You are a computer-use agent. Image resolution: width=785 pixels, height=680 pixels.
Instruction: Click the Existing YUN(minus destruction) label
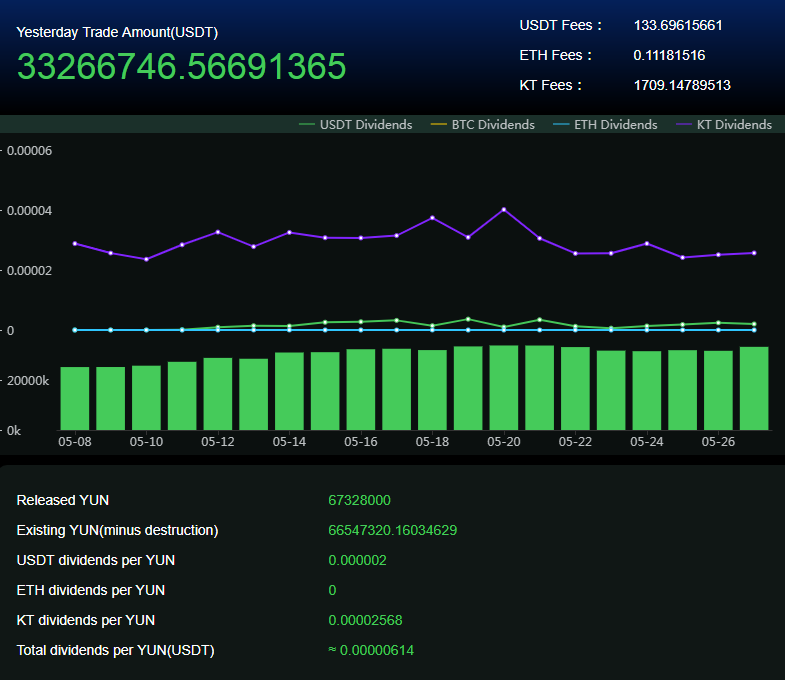(117, 530)
